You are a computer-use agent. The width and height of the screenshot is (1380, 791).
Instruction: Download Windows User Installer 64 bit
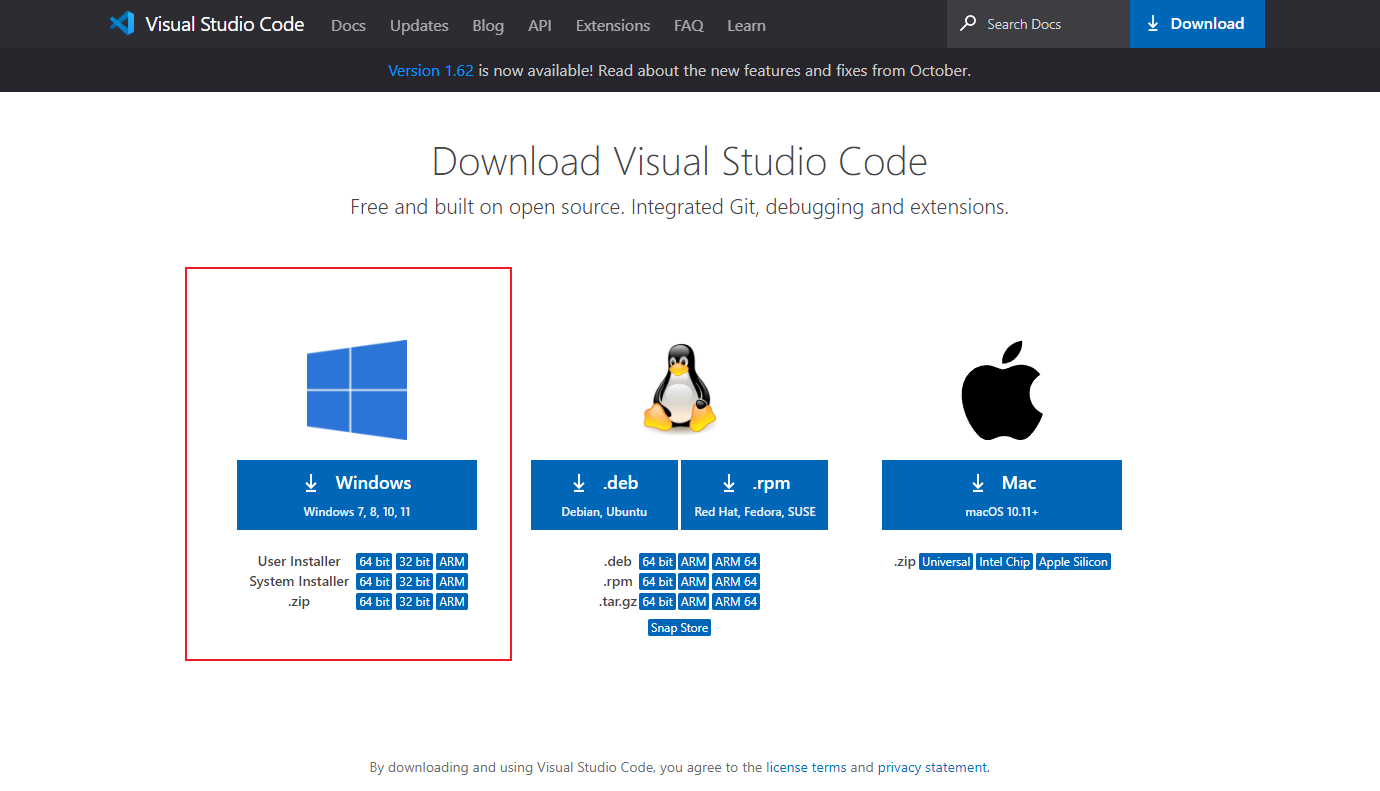373,561
